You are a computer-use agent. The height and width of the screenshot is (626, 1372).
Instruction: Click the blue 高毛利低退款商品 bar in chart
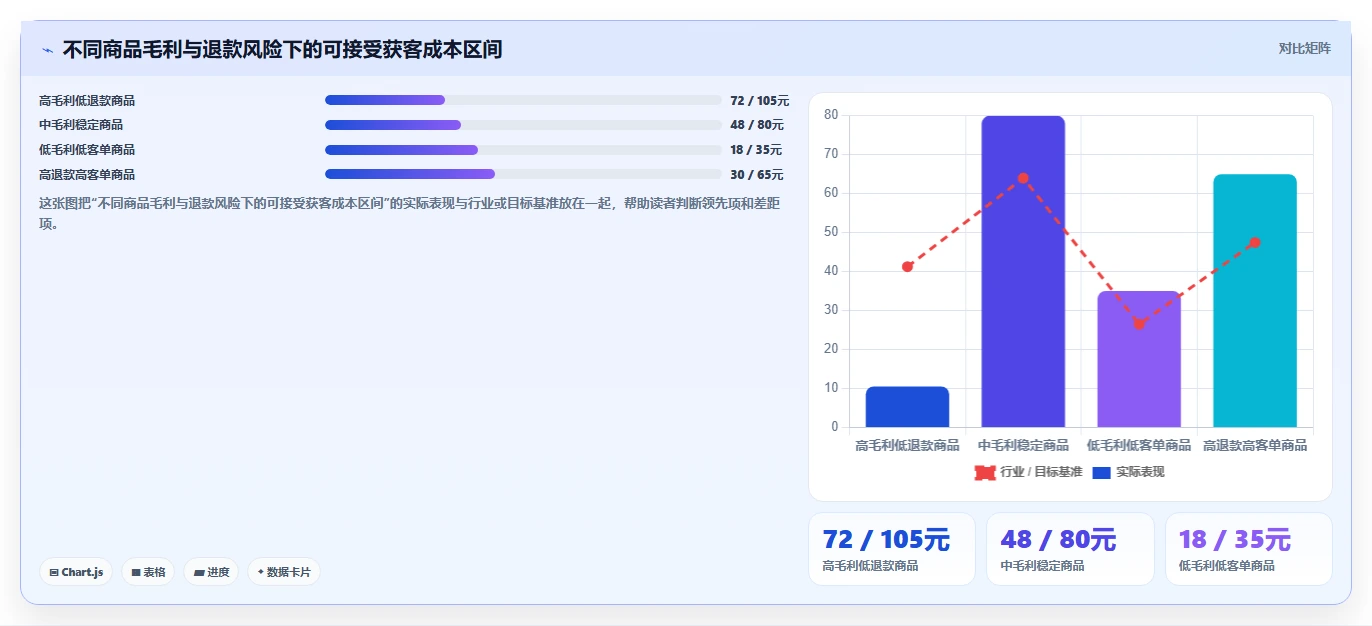[x=907, y=407]
